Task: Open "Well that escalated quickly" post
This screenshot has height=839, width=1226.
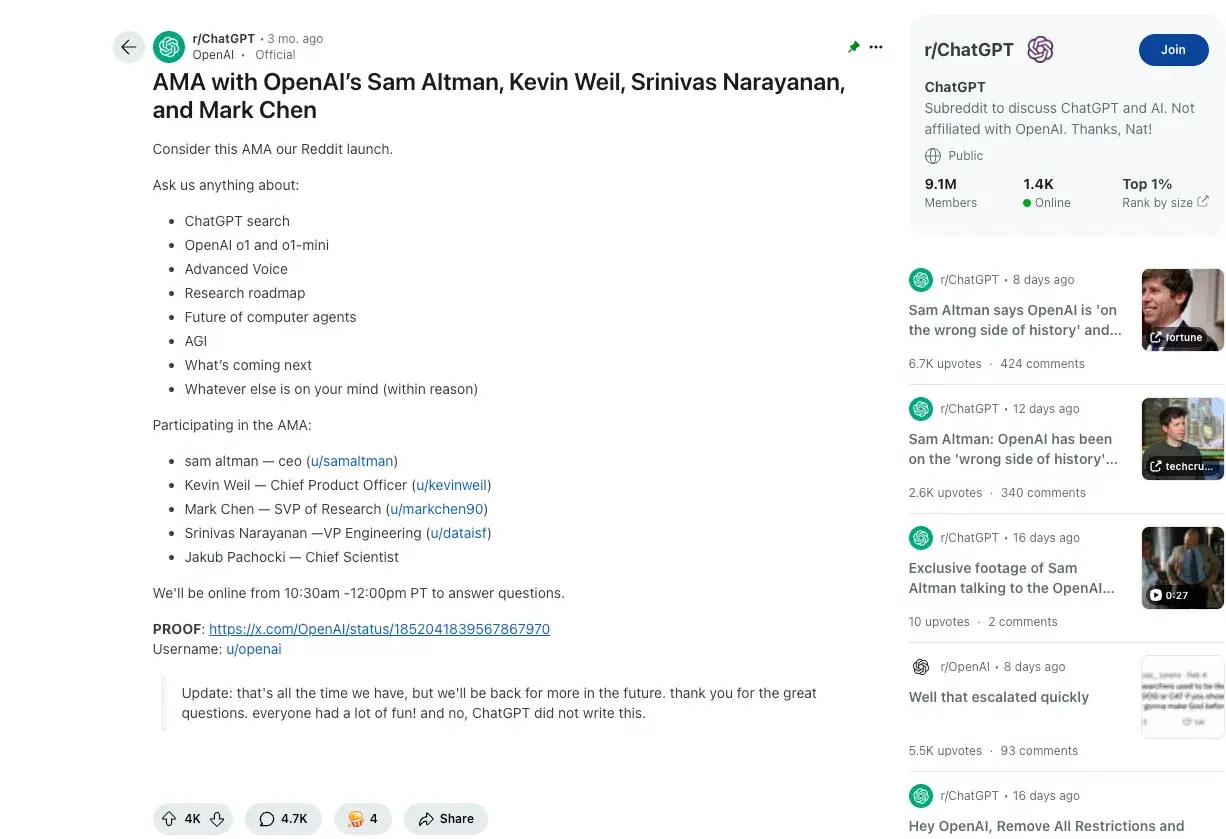Action: pyautogui.click(x=998, y=697)
